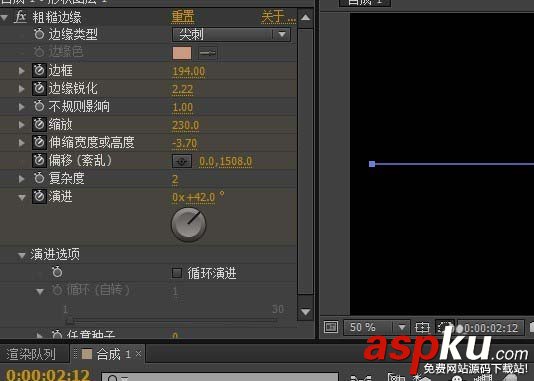Click the always preview view icon

tap(331, 328)
